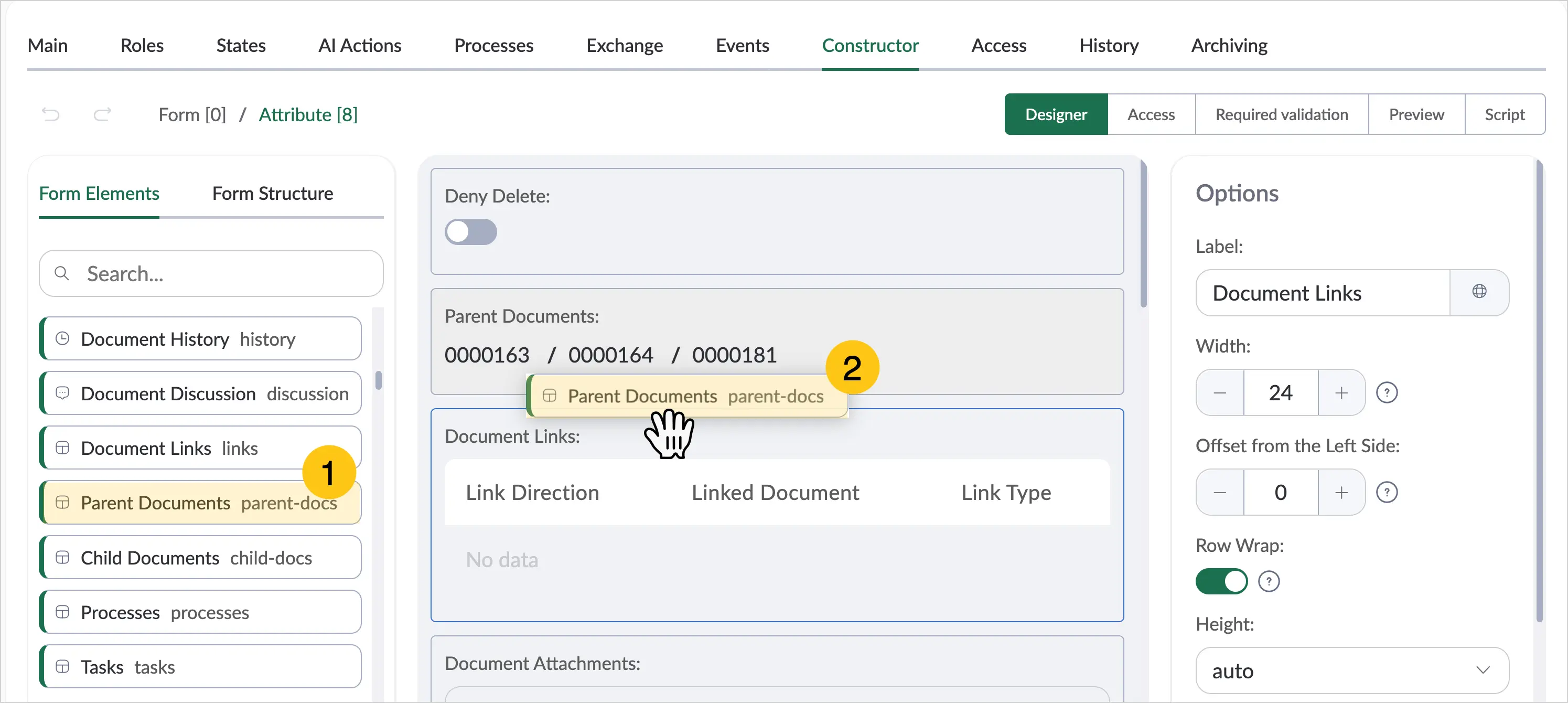Select the Deny Delete block on canvas
1568x703 pixels.
[777, 221]
